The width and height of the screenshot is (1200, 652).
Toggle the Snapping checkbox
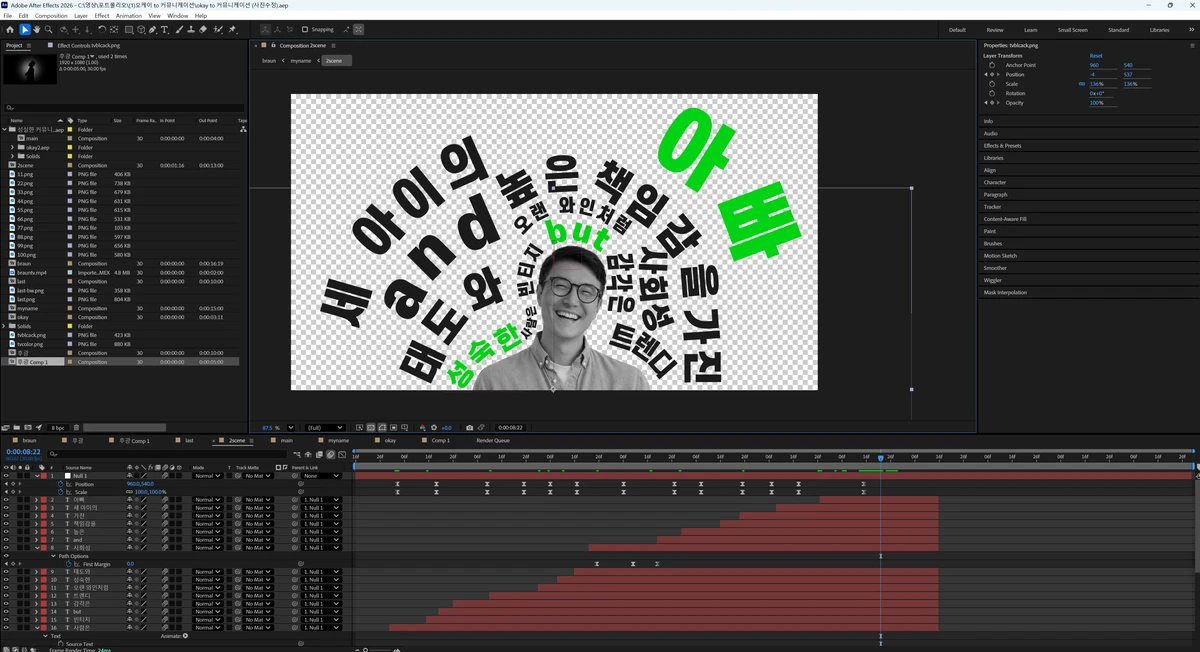pyautogui.click(x=305, y=30)
